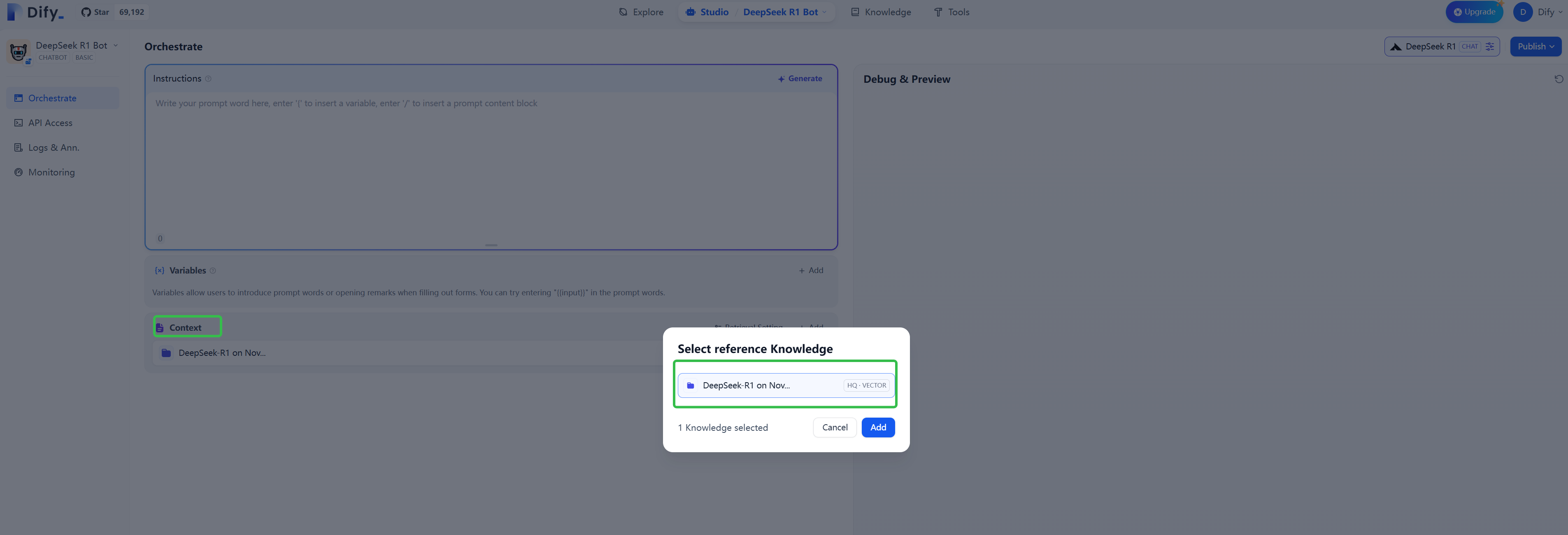This screenshot has height=535, width=1568.
Task: Open model parameter settings sliders icon
Action: (x=1489, y=47)
